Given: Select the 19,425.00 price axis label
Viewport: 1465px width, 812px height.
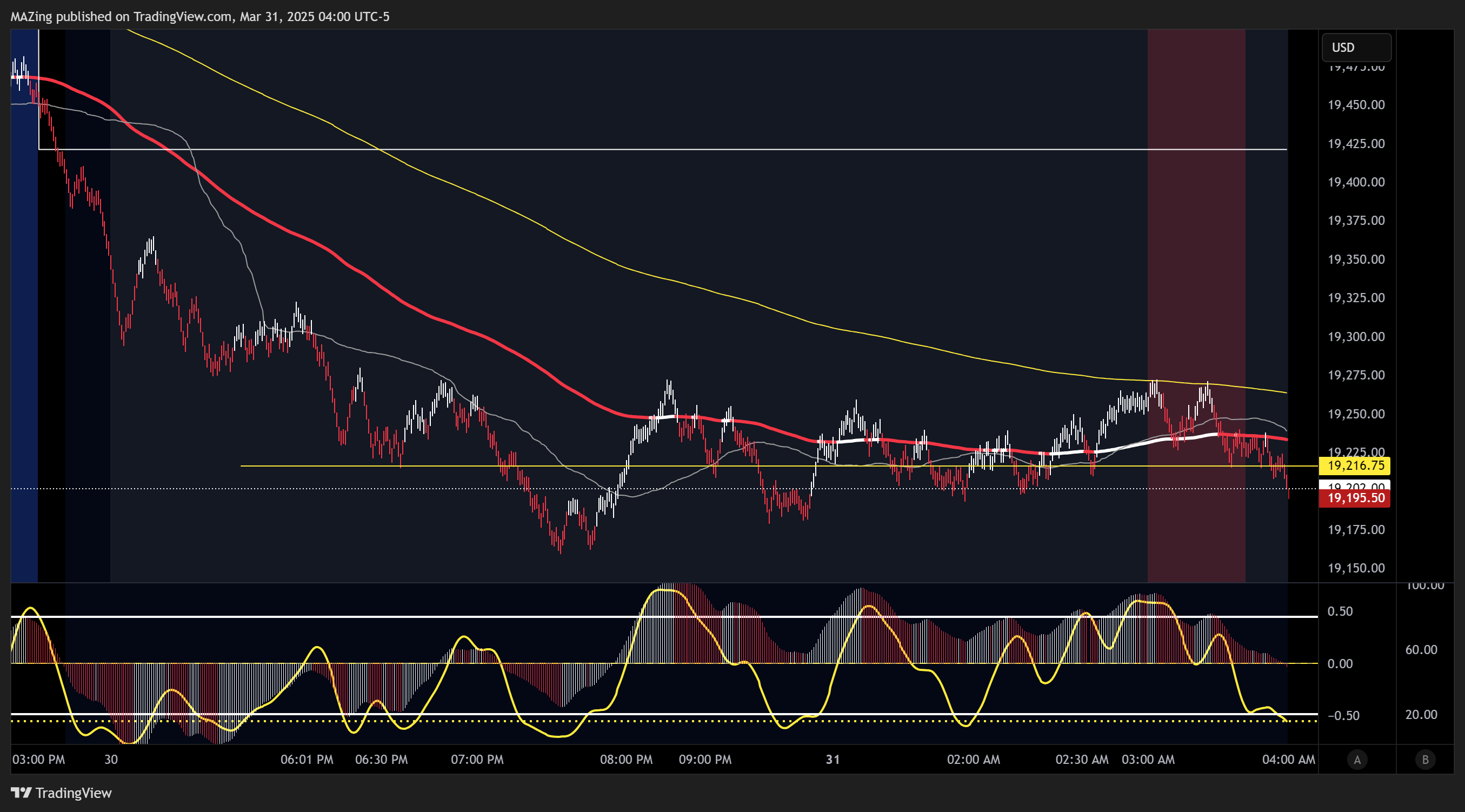Looking at the screenshot, I should 1356,143.
